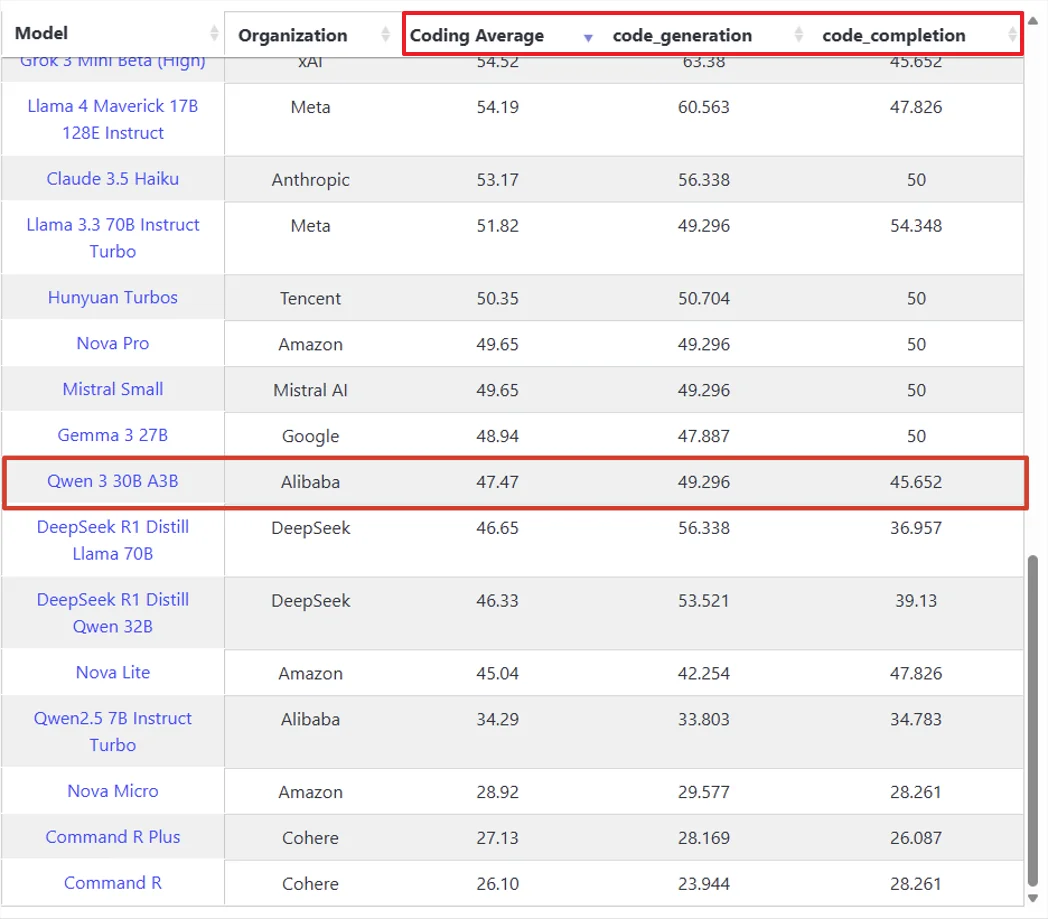The image size is (1048, 919).
Task: Open the Command R Plus link
Action: coord(113,837)
